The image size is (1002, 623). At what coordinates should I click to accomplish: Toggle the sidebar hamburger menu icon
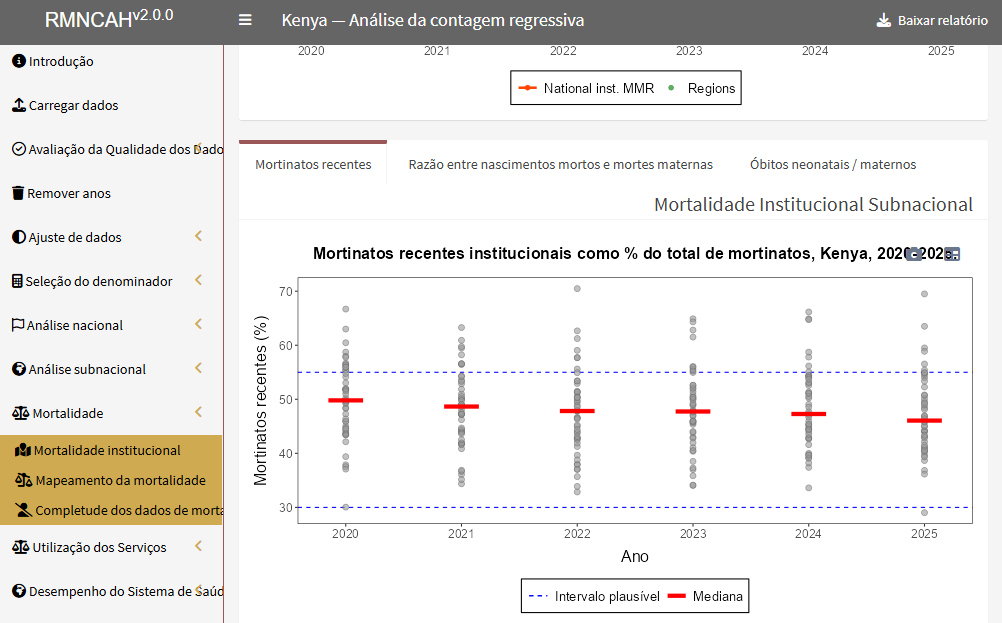(x=245, y=20)
